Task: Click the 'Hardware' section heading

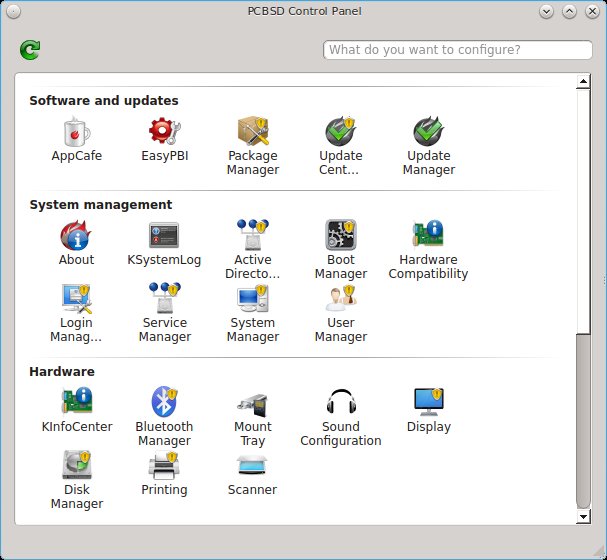Action: pos(62,372)
